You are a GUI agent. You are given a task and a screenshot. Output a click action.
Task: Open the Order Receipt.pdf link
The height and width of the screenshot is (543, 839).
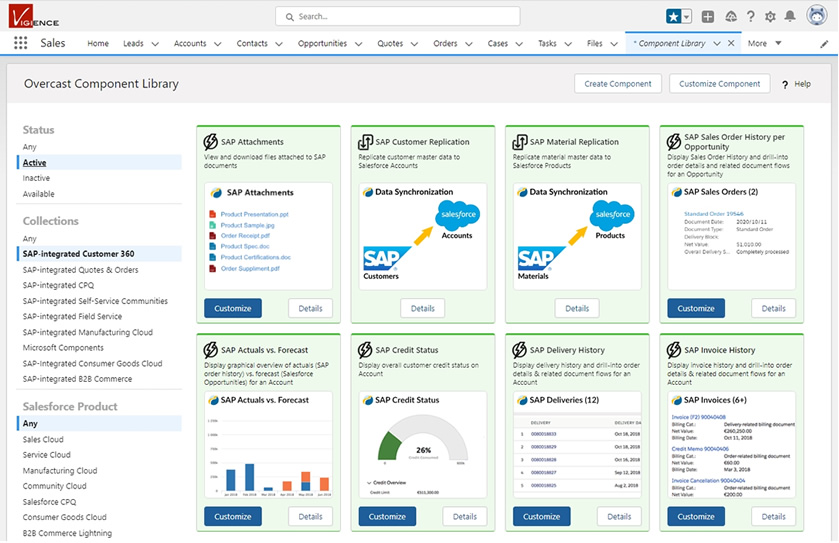[x=245, y=235]
